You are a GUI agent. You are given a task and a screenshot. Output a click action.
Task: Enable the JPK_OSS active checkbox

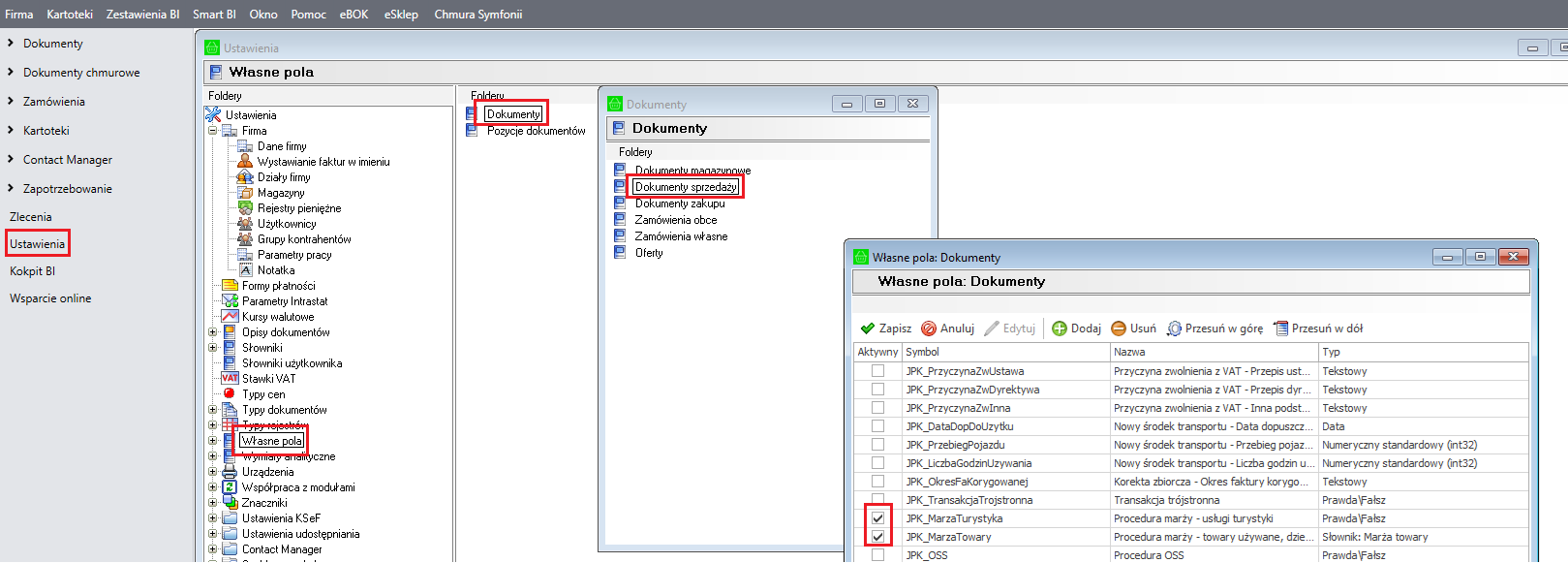(x=877, y=555)
